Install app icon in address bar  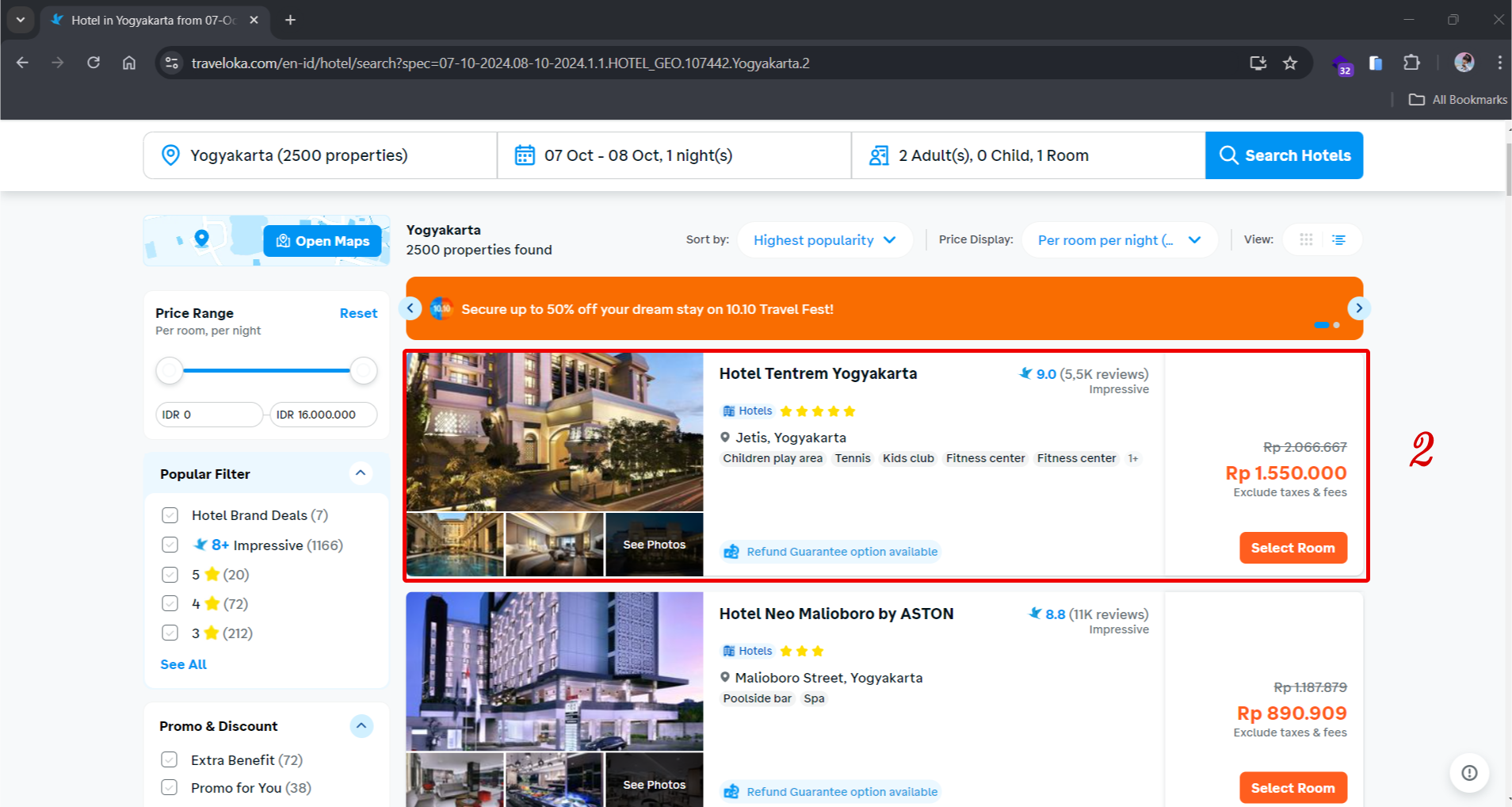click(1258, 63)
